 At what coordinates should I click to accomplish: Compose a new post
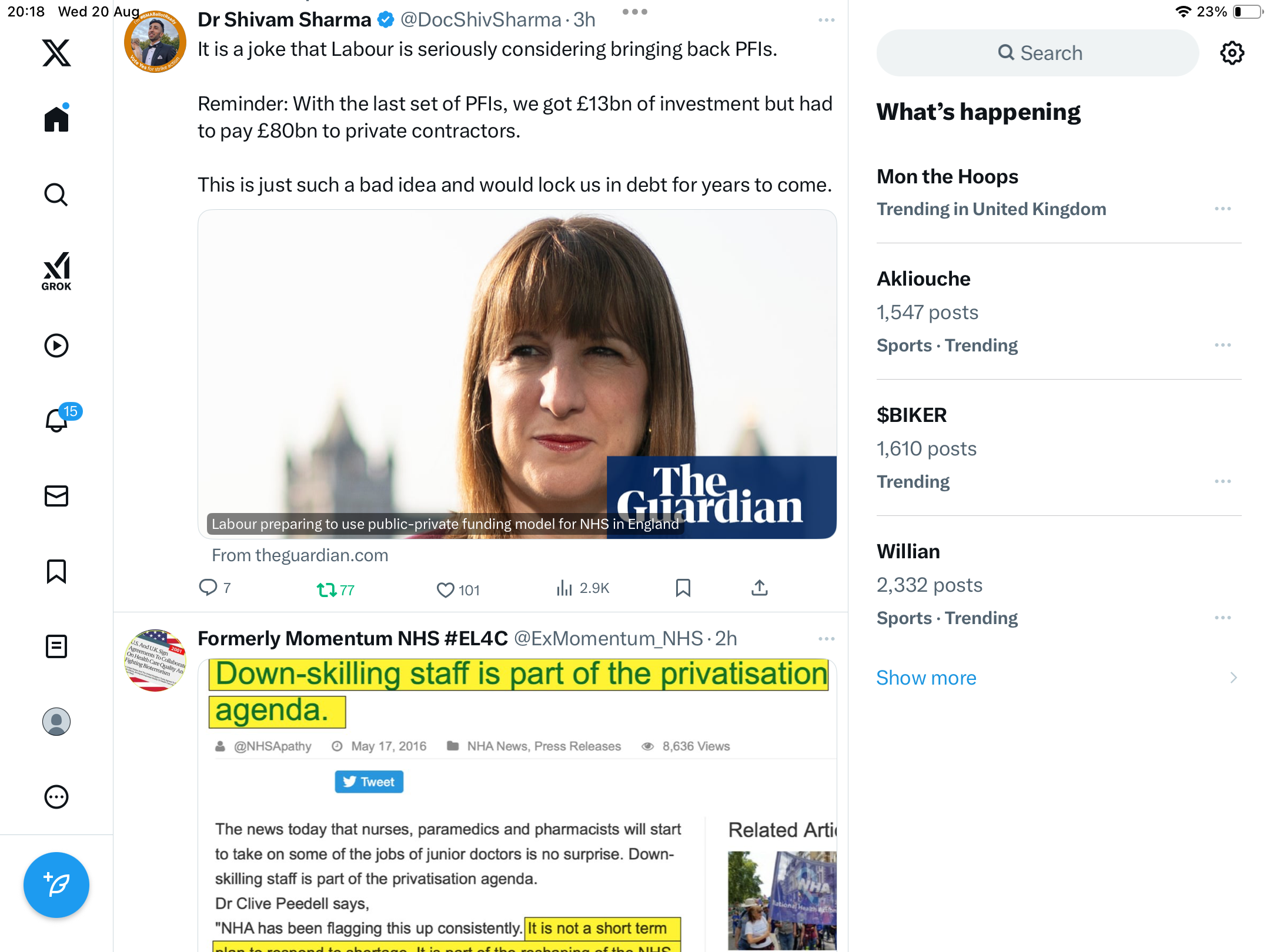click(x=56, y=884)
